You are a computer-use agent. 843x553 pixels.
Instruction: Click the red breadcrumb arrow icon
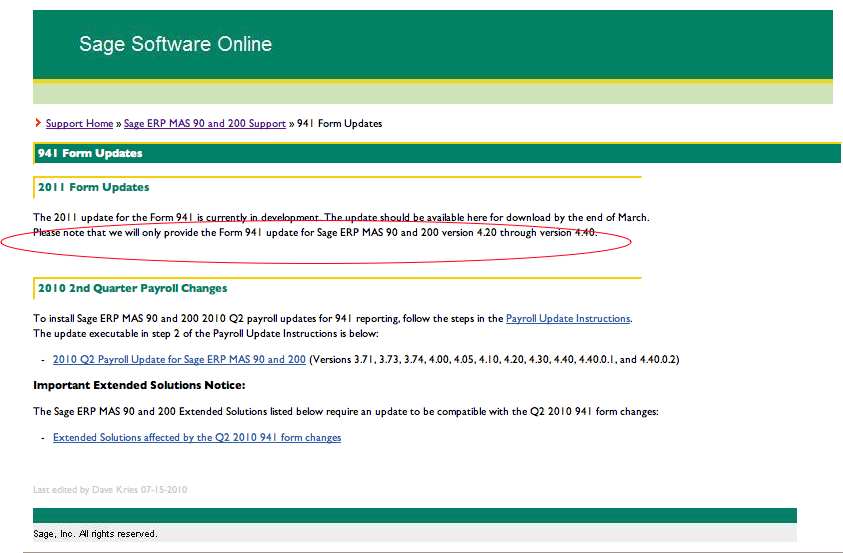(37, 123)
